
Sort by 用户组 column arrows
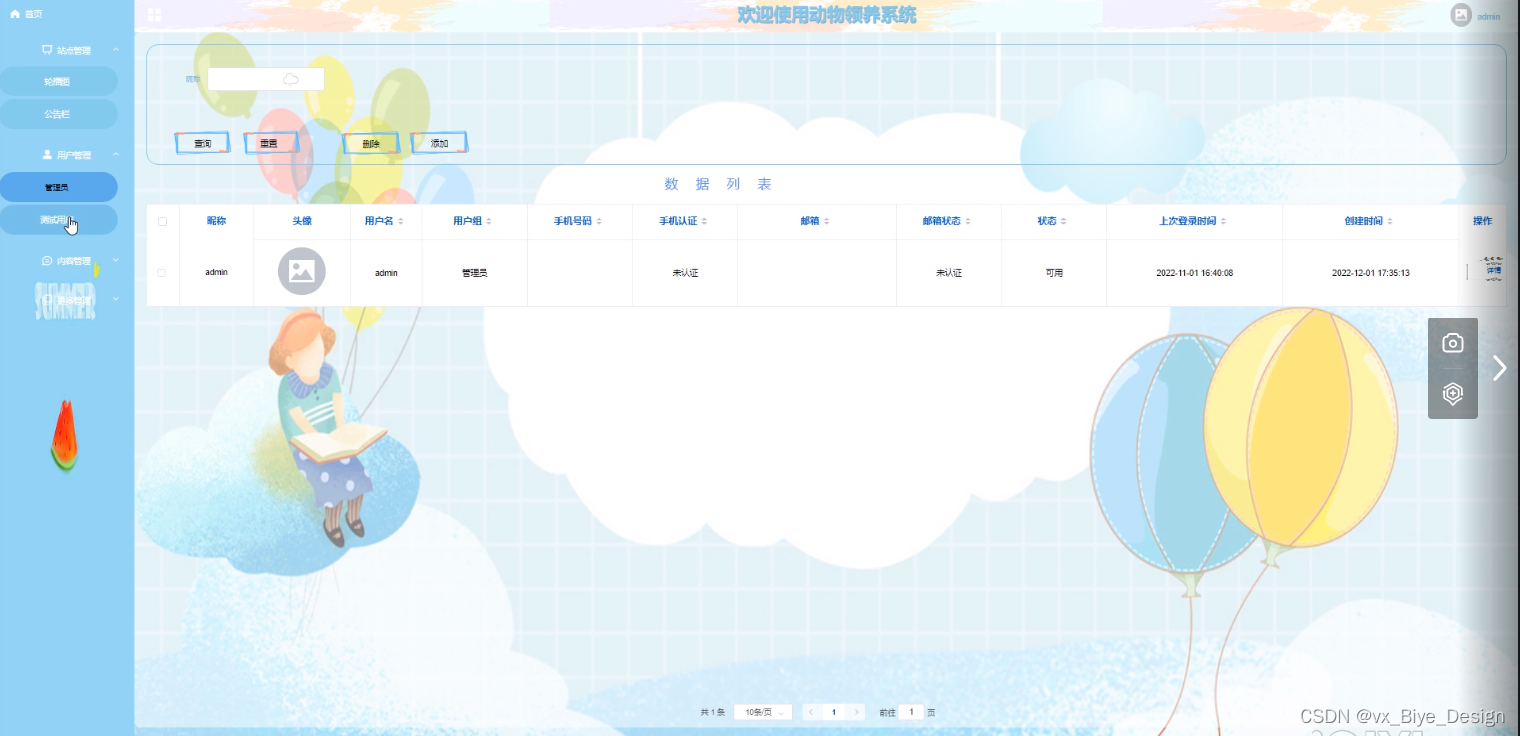tap(489, 221)
